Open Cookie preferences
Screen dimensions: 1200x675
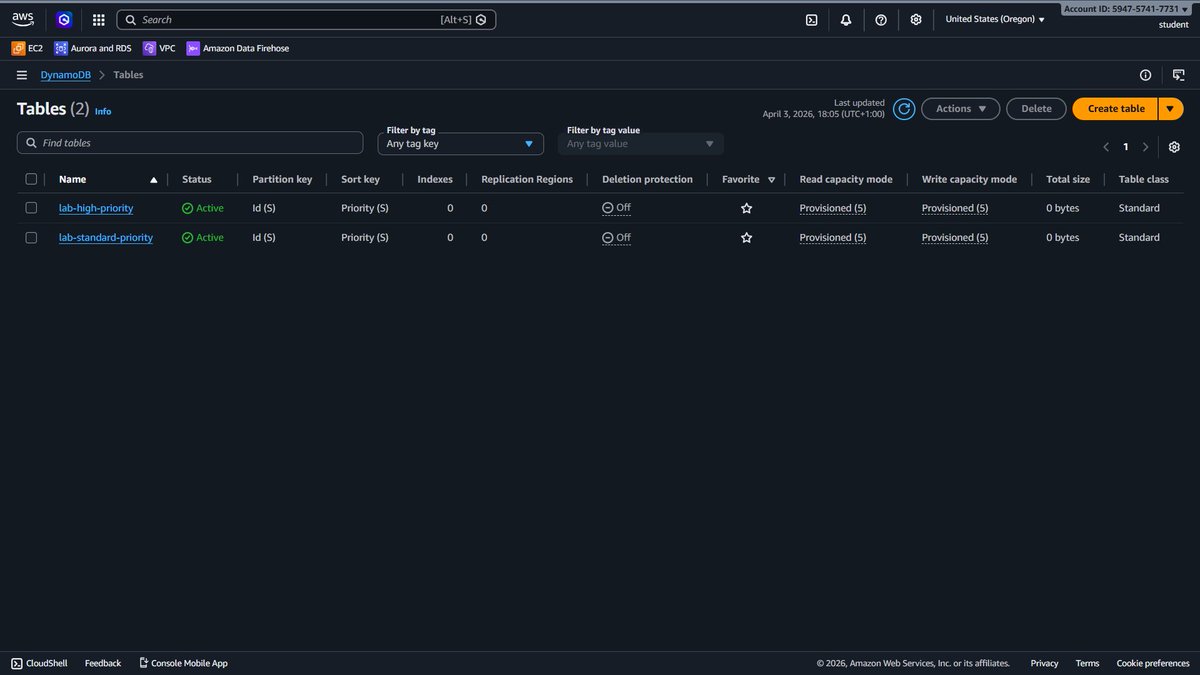tap(1153, 663)
